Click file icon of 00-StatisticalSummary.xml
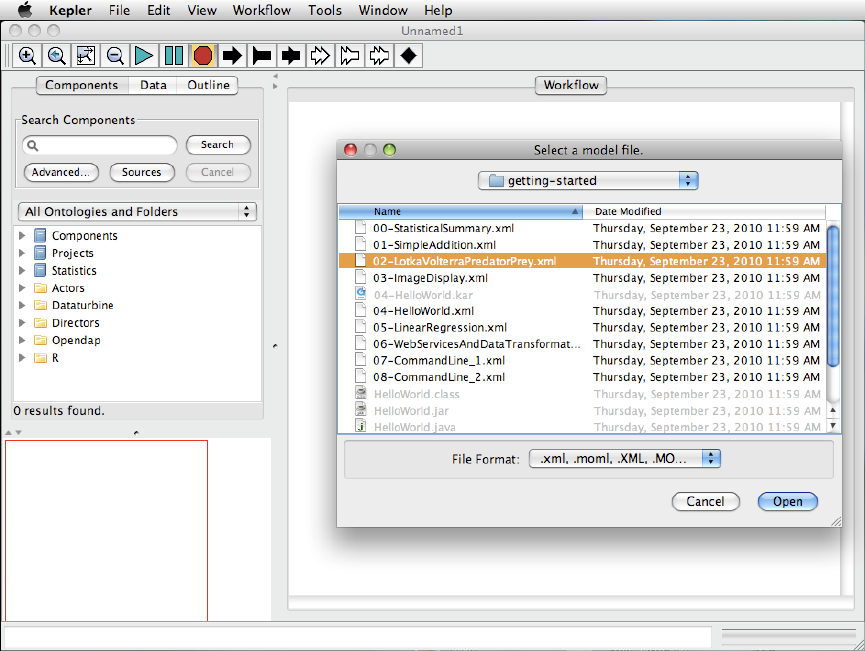865x651 pixels. (x=360, y=227)
